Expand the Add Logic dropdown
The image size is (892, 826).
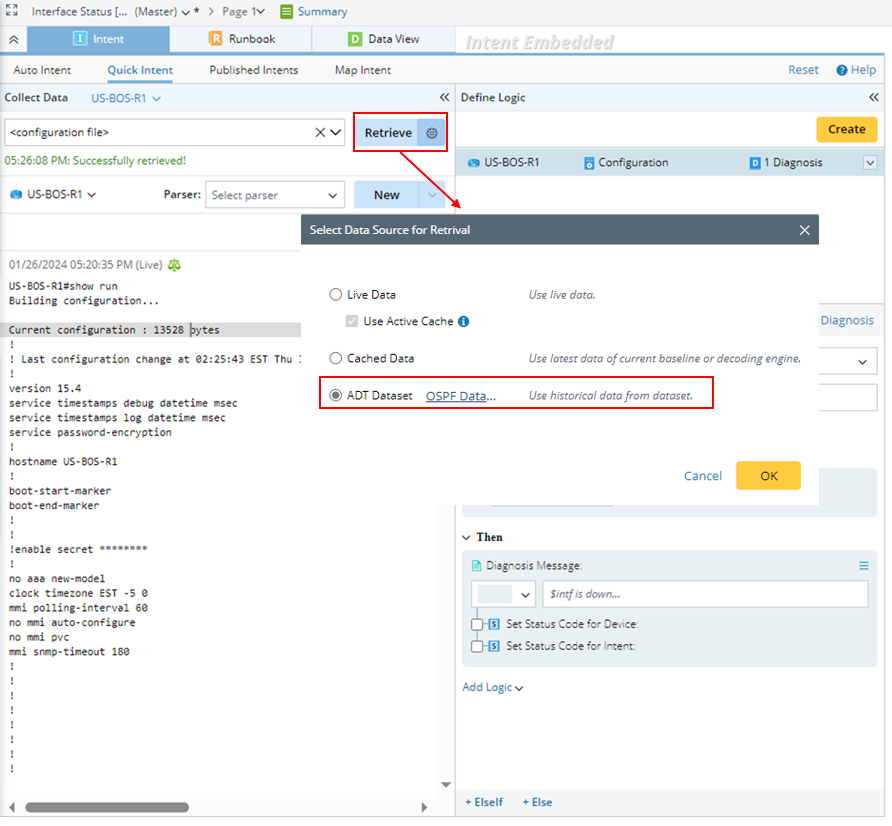click(493, 687)
